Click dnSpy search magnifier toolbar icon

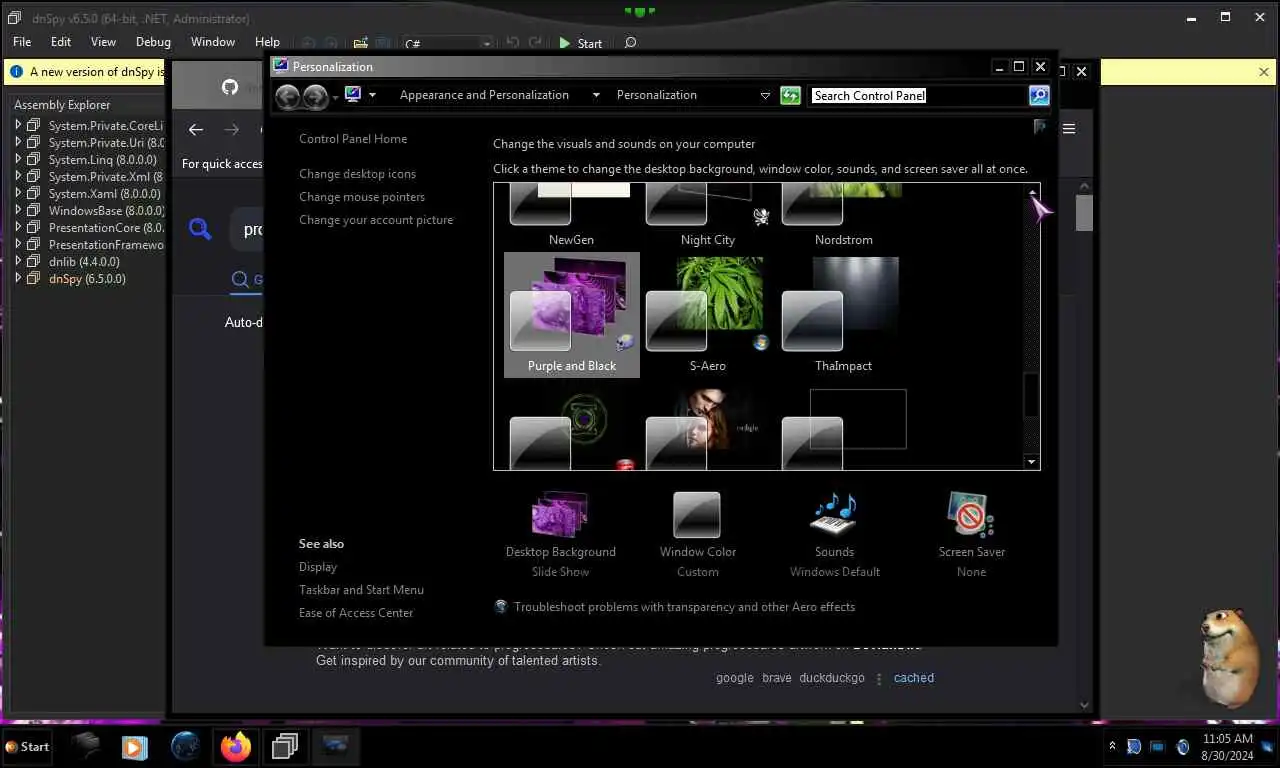click(630, 43)
